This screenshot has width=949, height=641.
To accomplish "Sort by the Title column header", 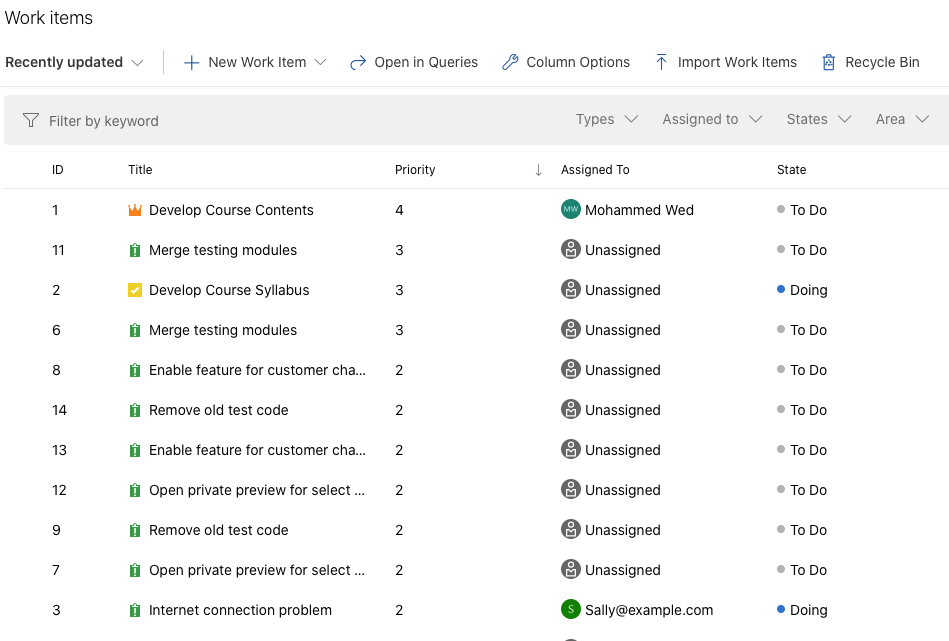I will [x=140, y=170].
